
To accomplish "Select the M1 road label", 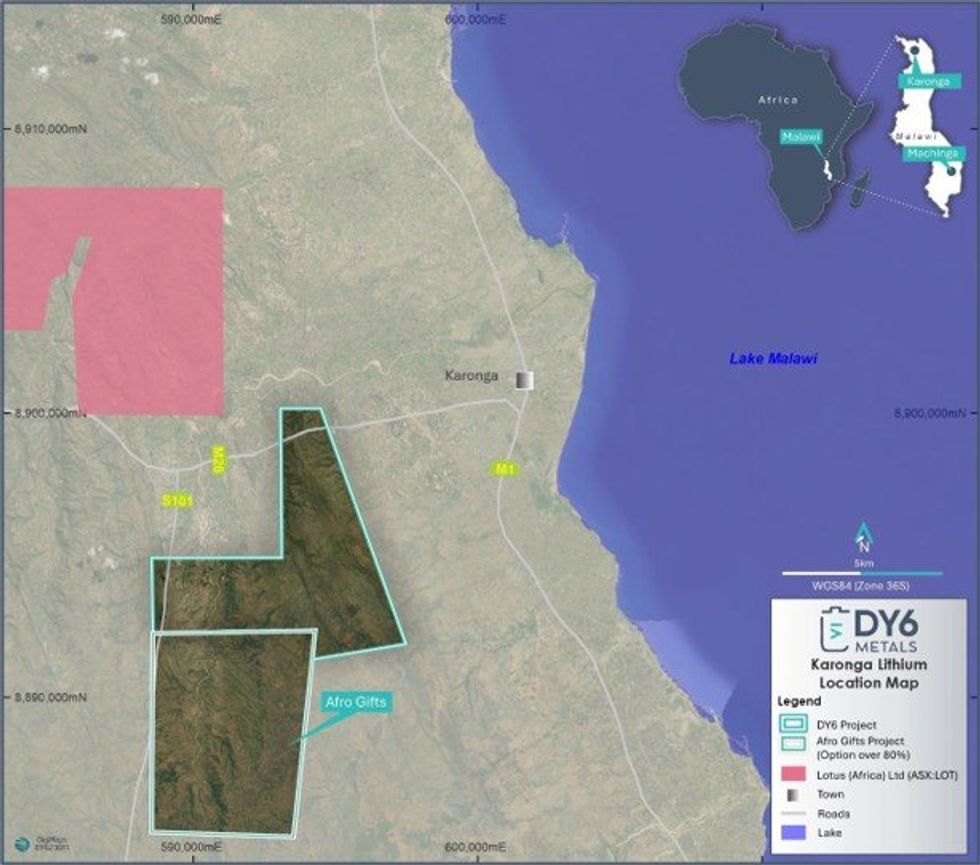I will click(x=503, y=468).
